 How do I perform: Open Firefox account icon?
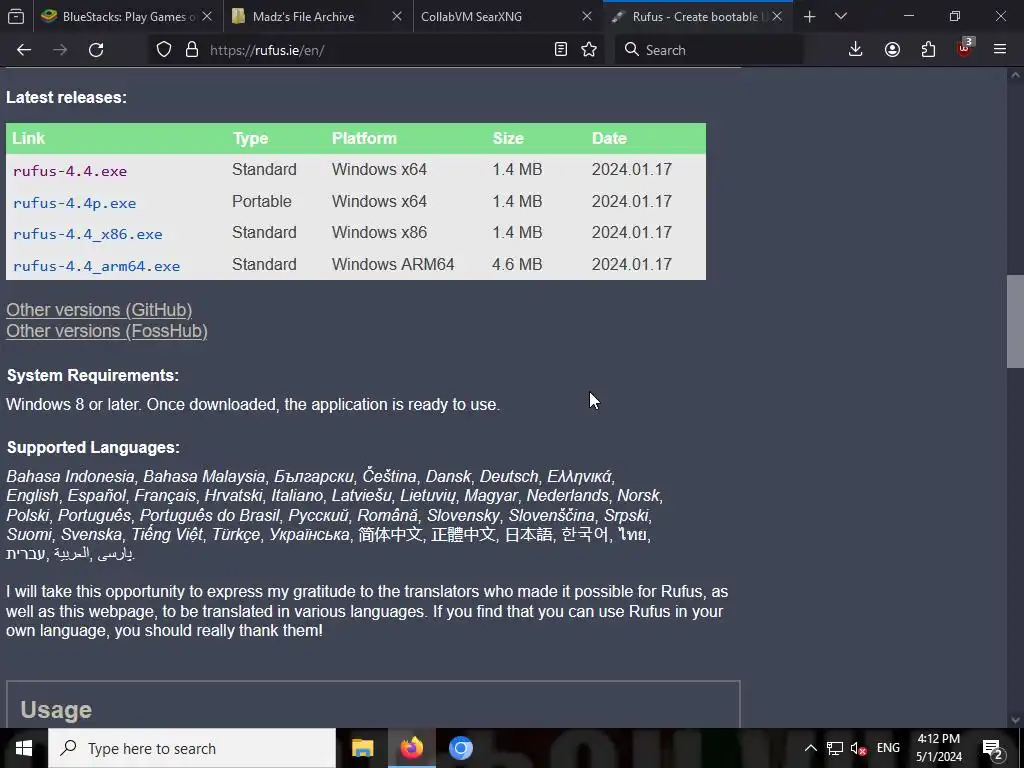892,50
